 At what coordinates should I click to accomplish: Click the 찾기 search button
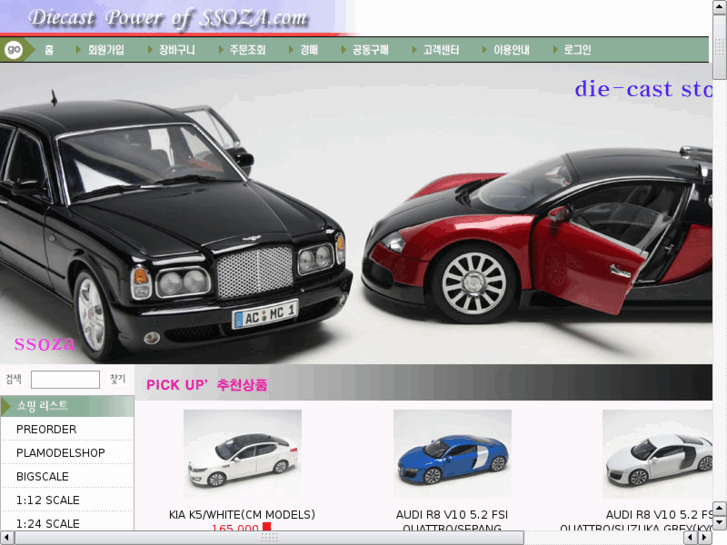pos(118,379)
